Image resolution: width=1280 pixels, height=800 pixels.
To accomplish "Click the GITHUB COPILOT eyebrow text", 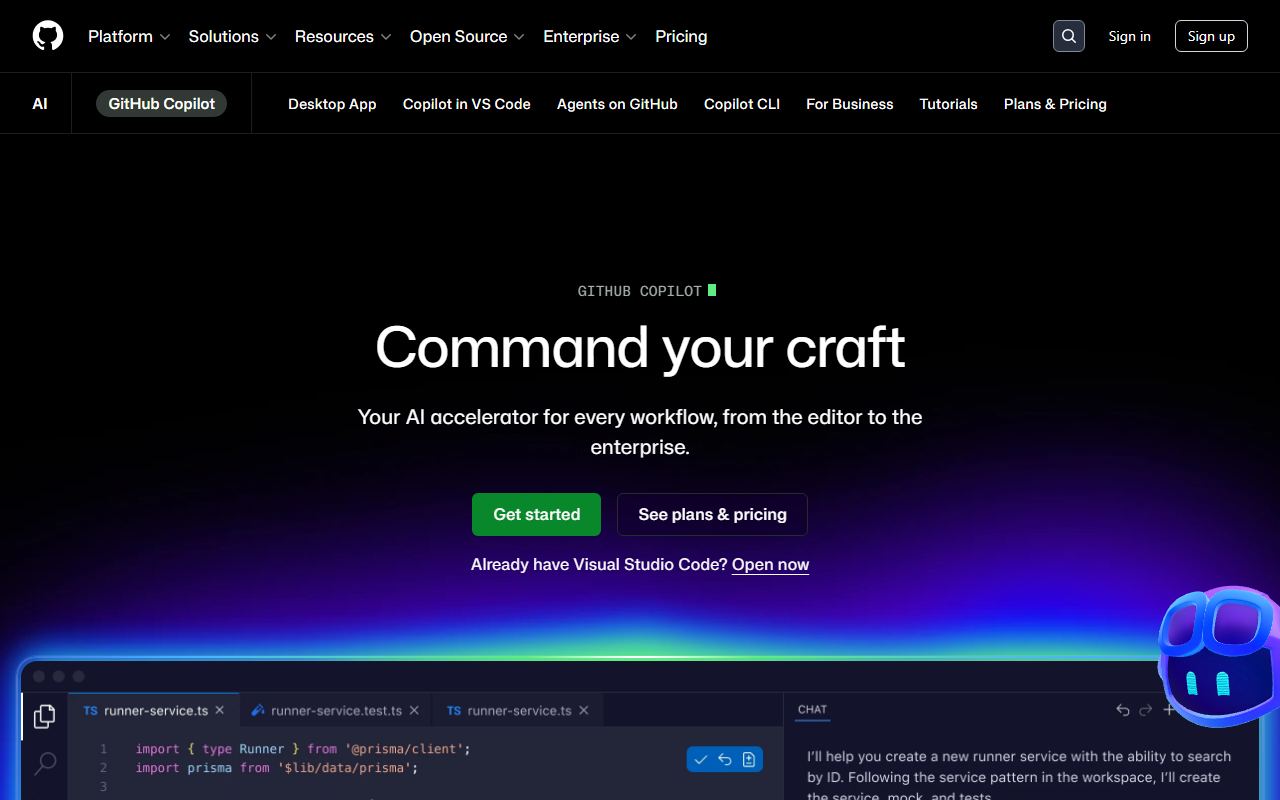I will tap(640, 291).
